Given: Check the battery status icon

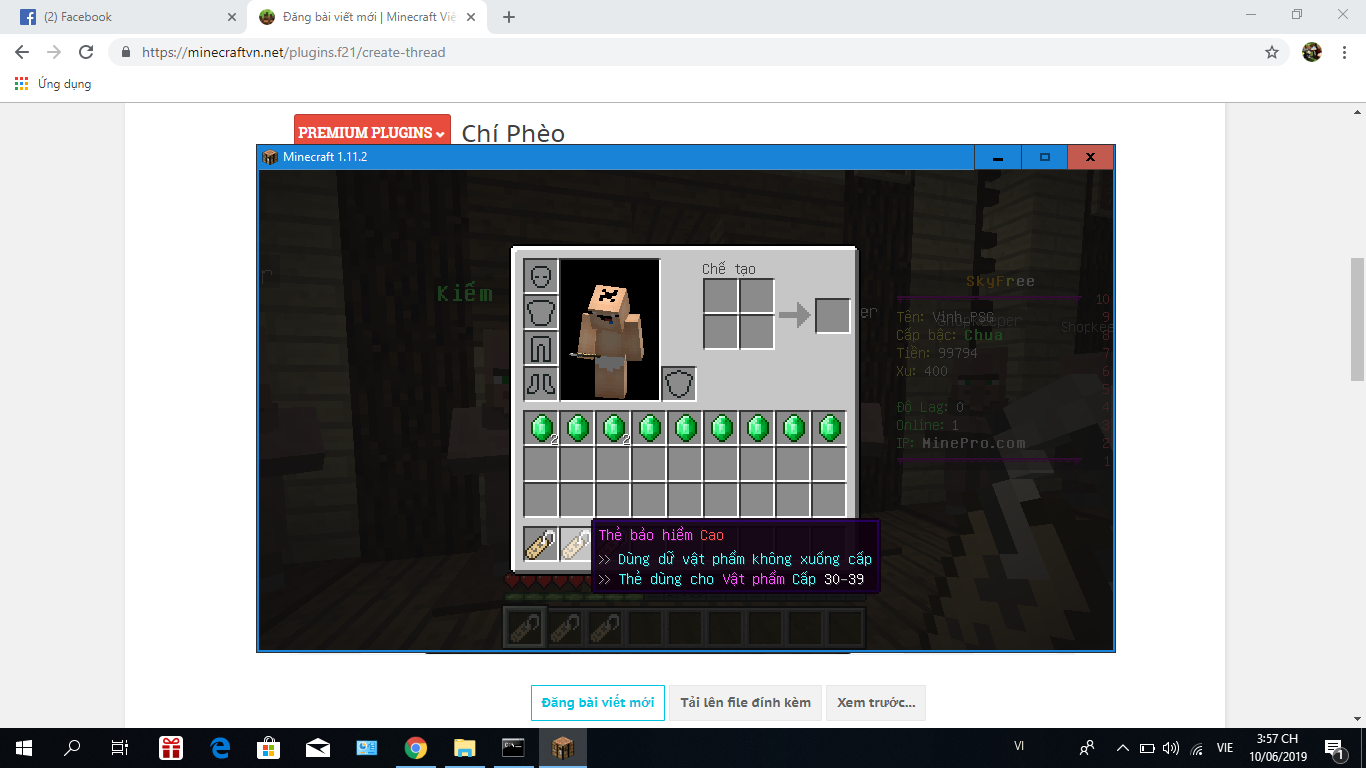Looking at the screenshot, I should pos(1147,748).
